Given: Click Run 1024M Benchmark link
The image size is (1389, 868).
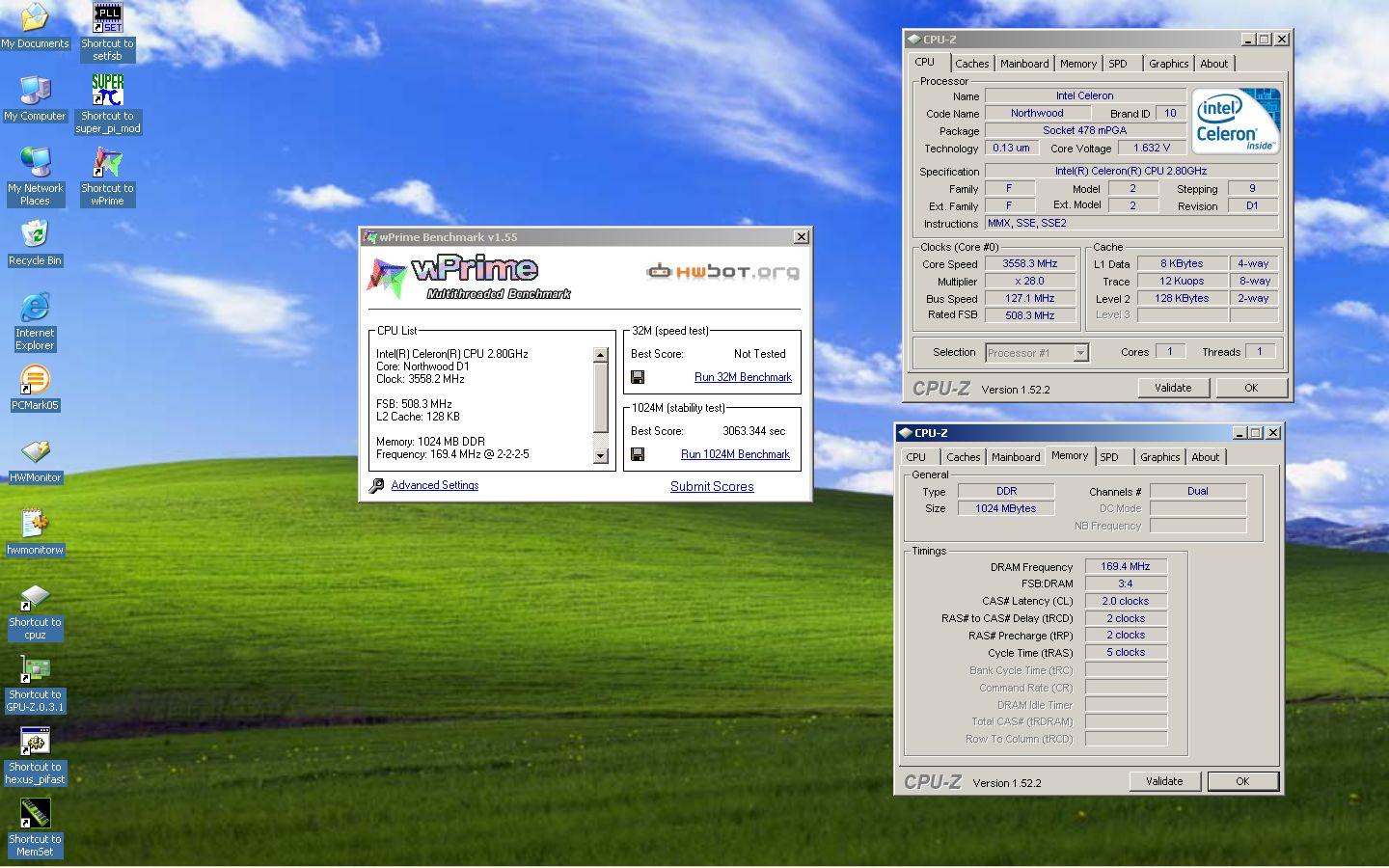Looking at the screenshot, I should pos(735,454).
